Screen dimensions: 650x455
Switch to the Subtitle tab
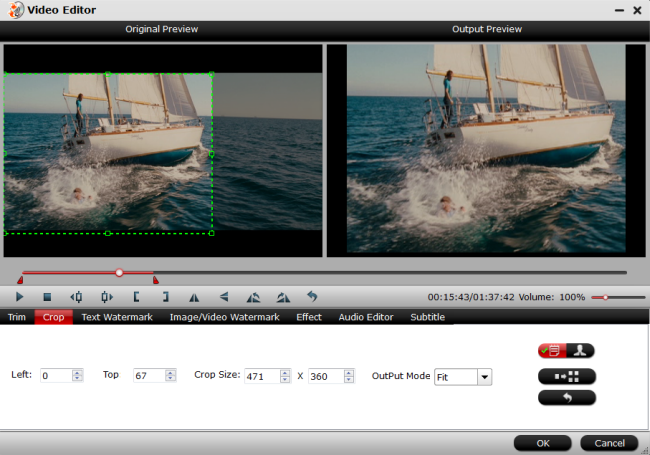click(x=427, y=317)
